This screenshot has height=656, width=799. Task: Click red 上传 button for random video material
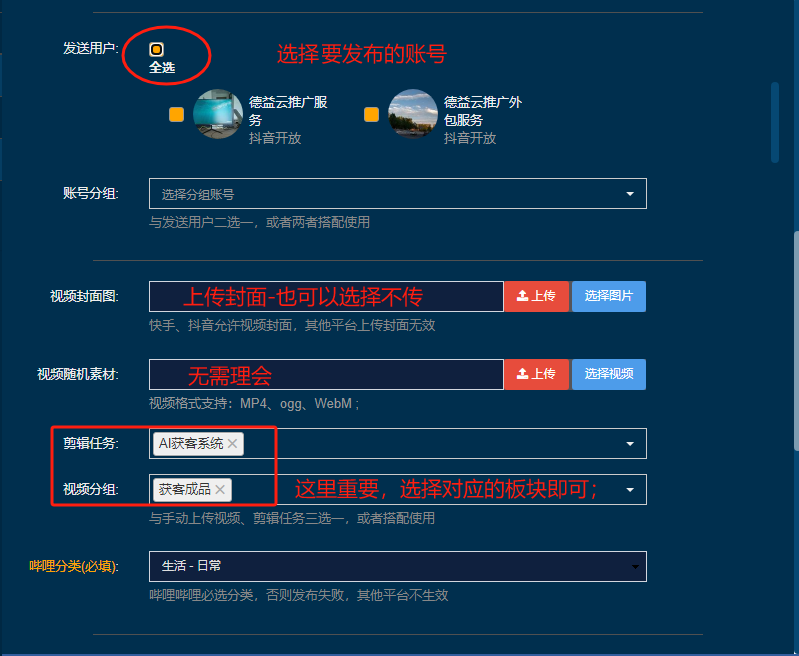click(x=536, y=375)
